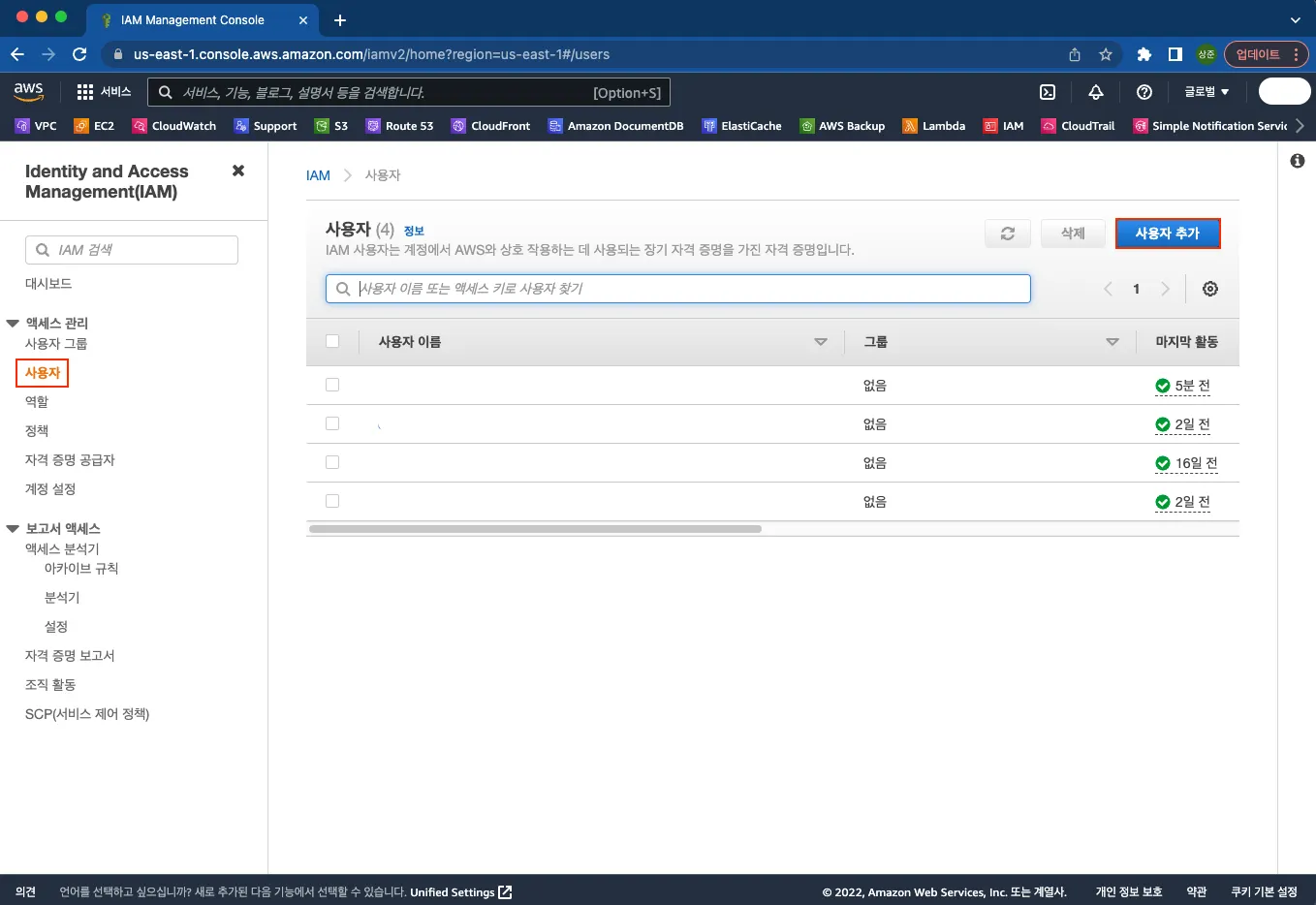Open the AWS 서비스 grid menu
Image resolution: width=1316 pixels, height=905 pixels.
pos(104,92)
